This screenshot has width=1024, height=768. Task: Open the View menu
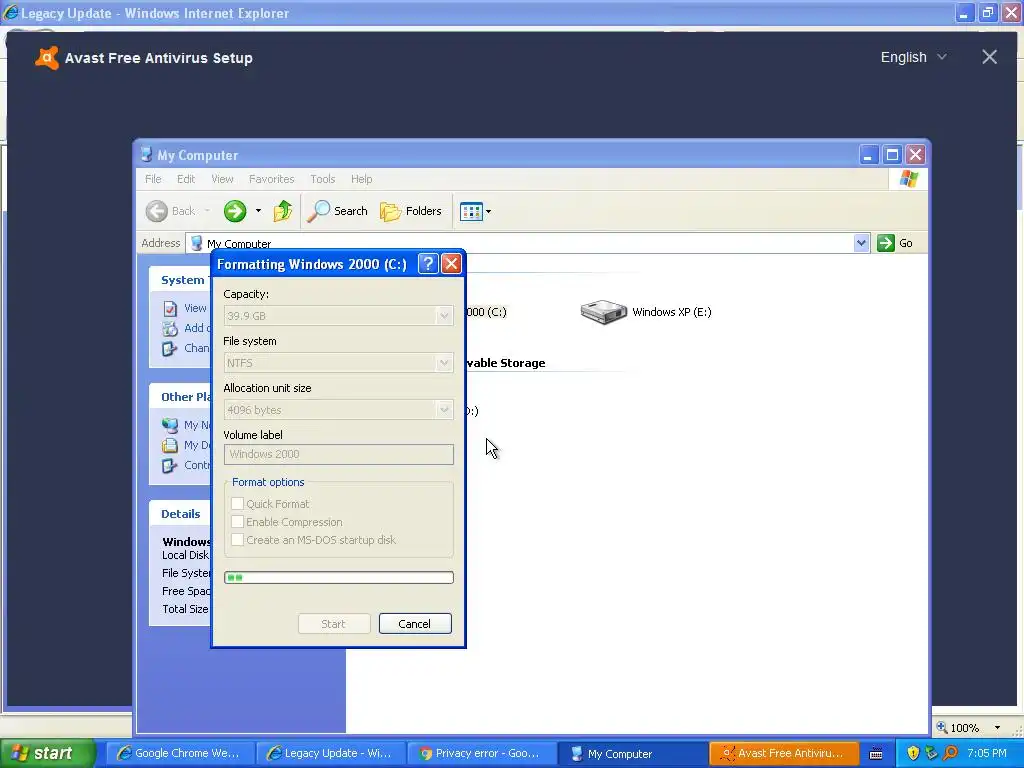pyautogui.click(x=222, y=179)
